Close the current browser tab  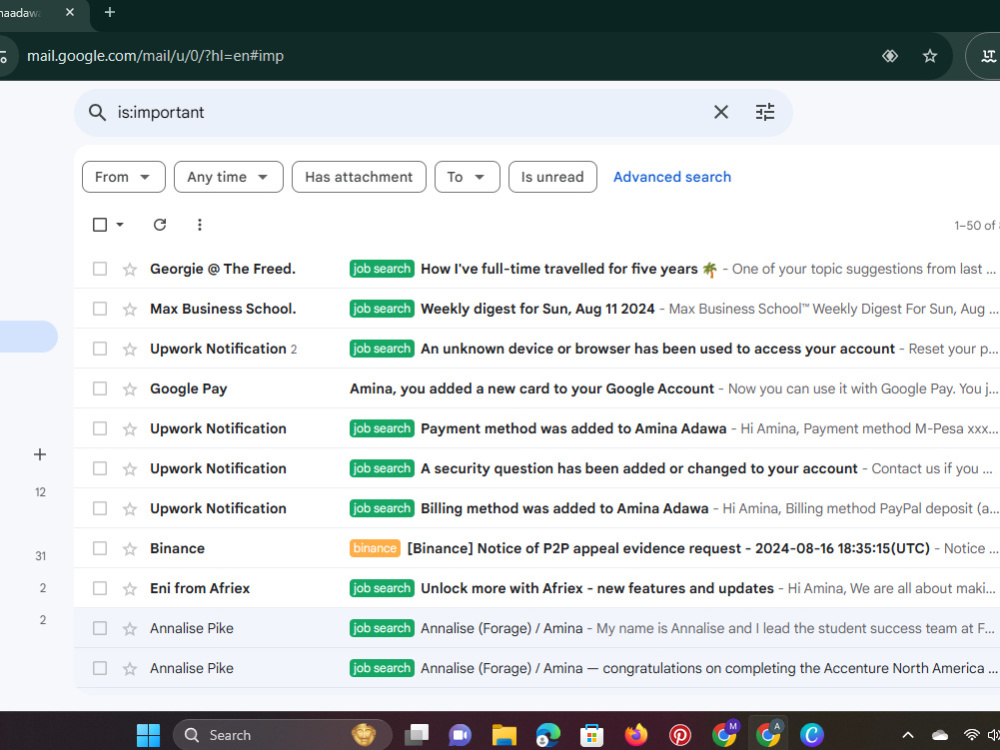pos(70,12)
